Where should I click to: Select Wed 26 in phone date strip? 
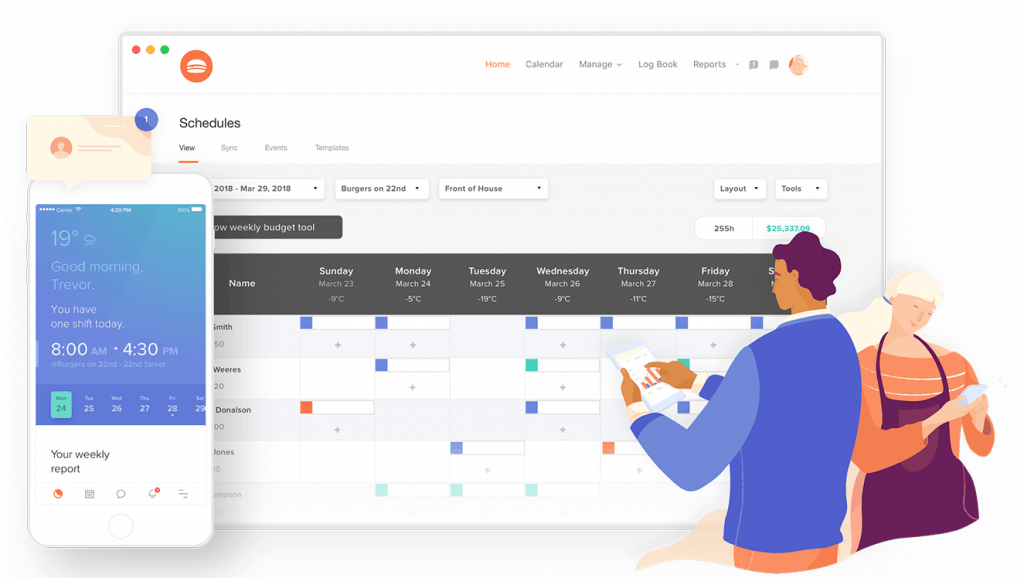[x=117, y=405]
